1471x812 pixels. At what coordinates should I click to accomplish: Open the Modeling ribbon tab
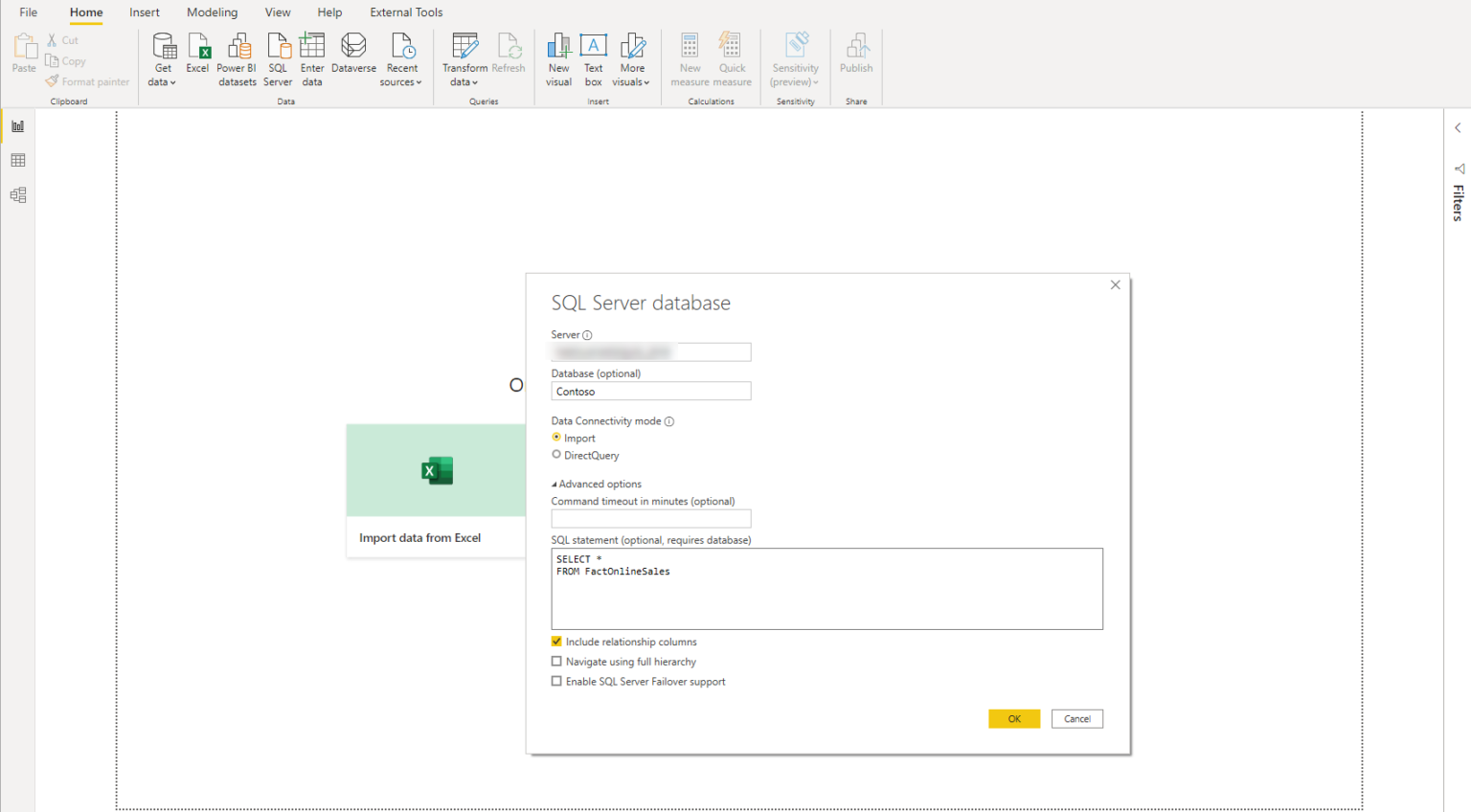212,12
